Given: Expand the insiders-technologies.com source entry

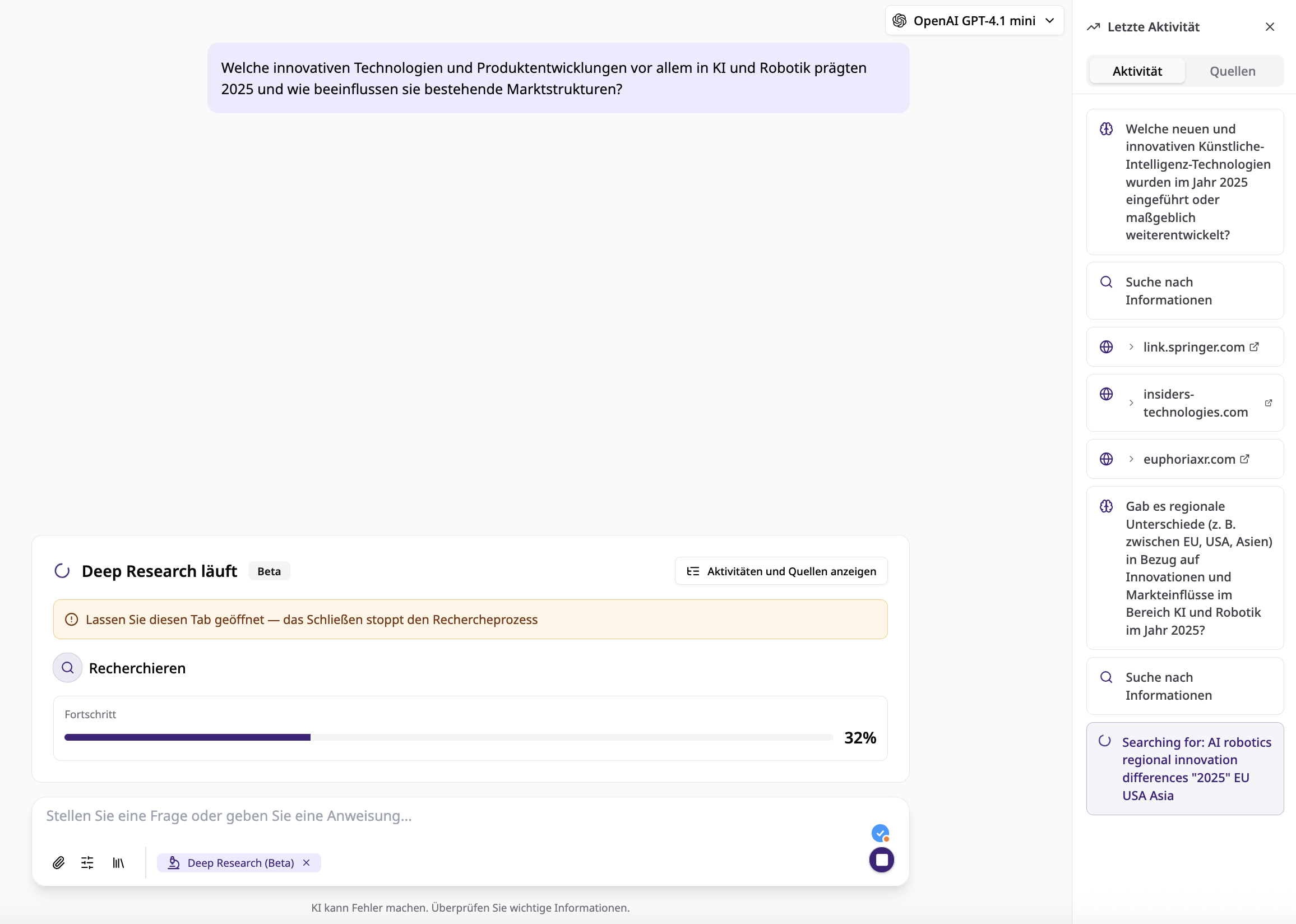Looking at the screenshot, I should 1131,403.
